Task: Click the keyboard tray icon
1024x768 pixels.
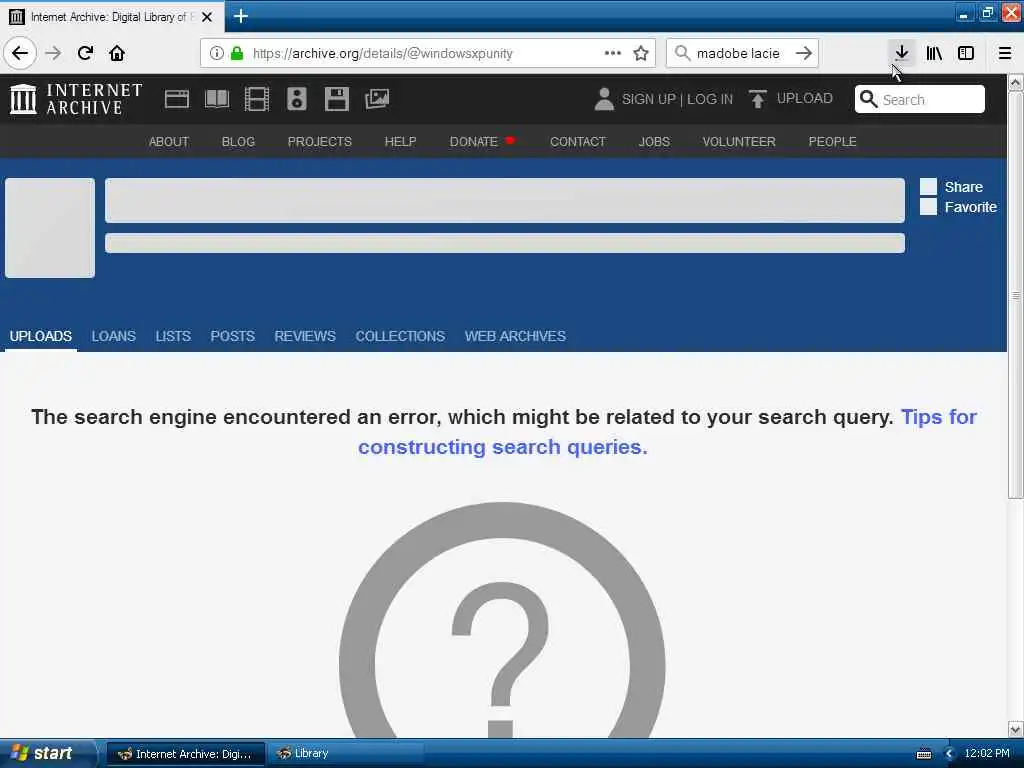Action: click(x=924, y=754)
